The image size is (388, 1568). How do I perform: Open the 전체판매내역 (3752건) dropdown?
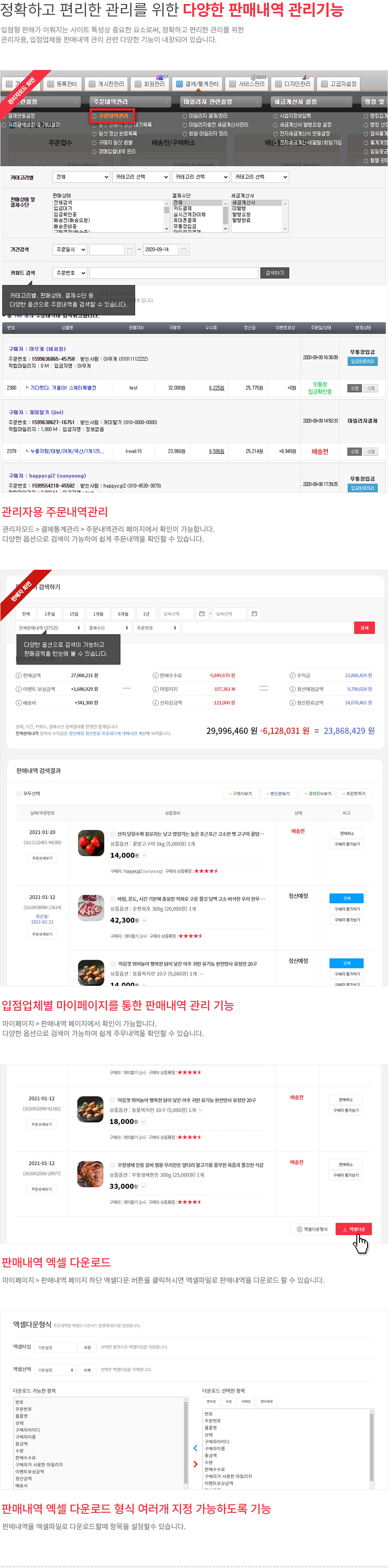click(50, 628)
